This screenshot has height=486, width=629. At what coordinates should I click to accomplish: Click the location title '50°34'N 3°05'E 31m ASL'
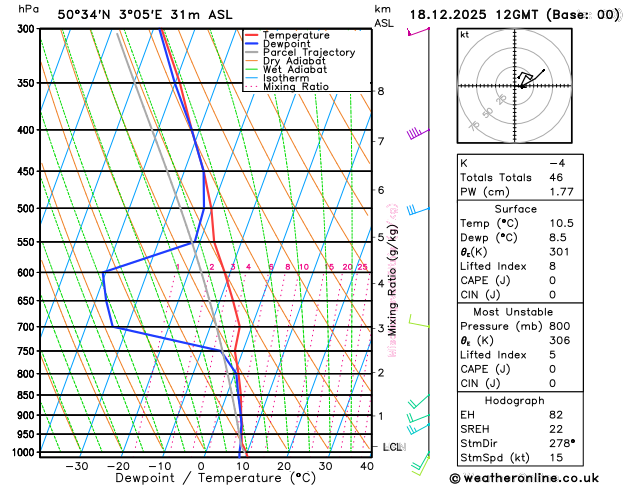tap(145, 15)
